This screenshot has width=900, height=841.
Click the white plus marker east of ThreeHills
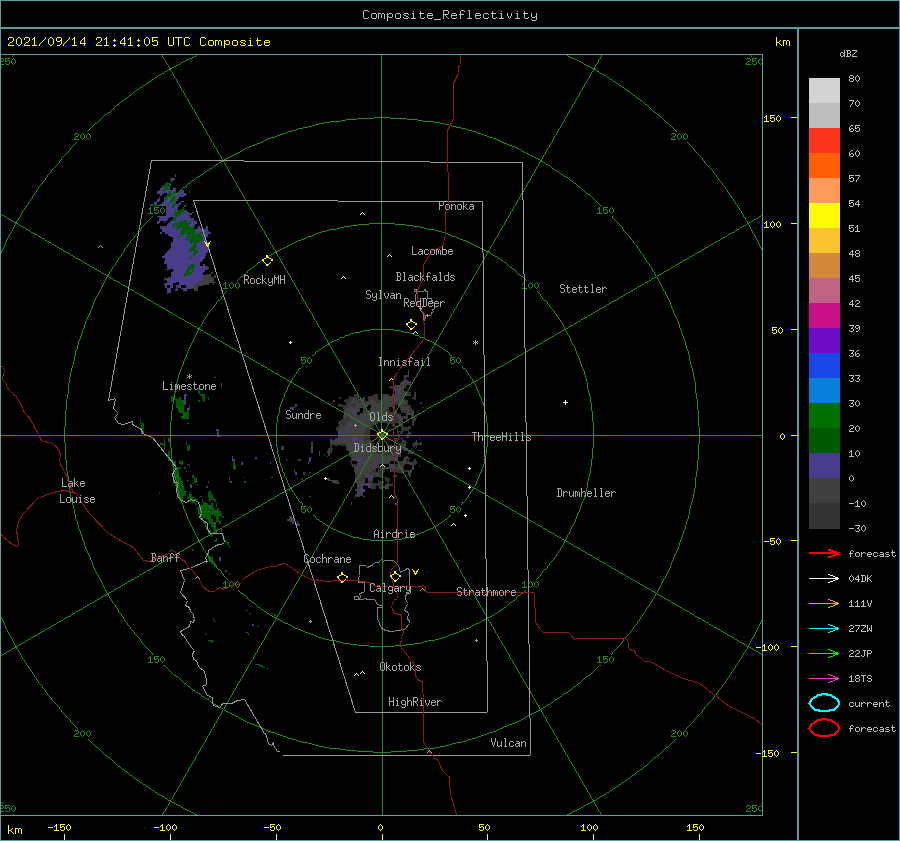[x=565, y=402]
